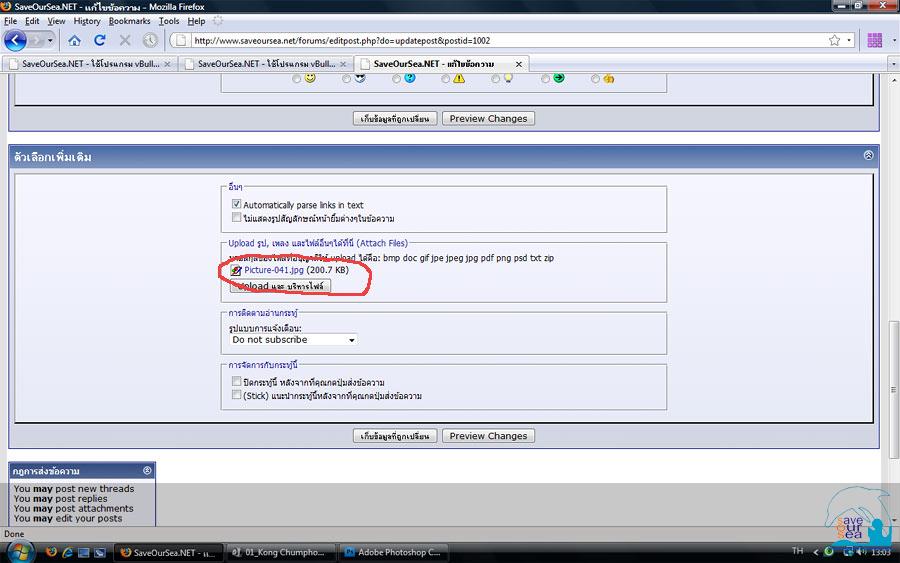Enable the close thread after posting checkbox

coord(236,382)
